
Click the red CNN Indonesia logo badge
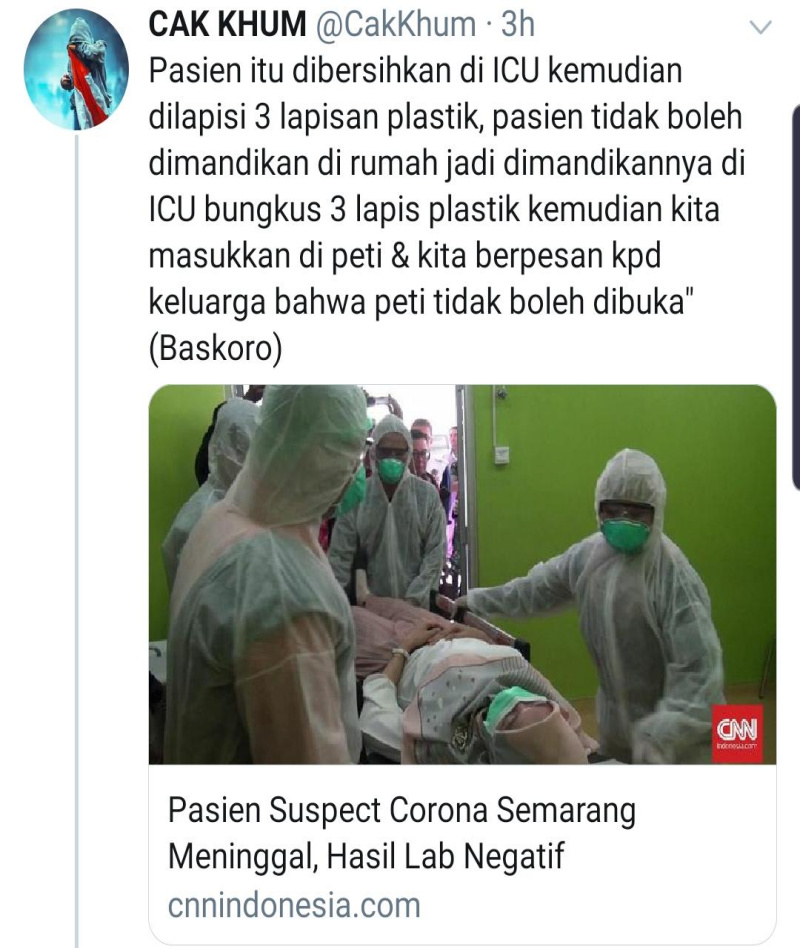point(737,733)
